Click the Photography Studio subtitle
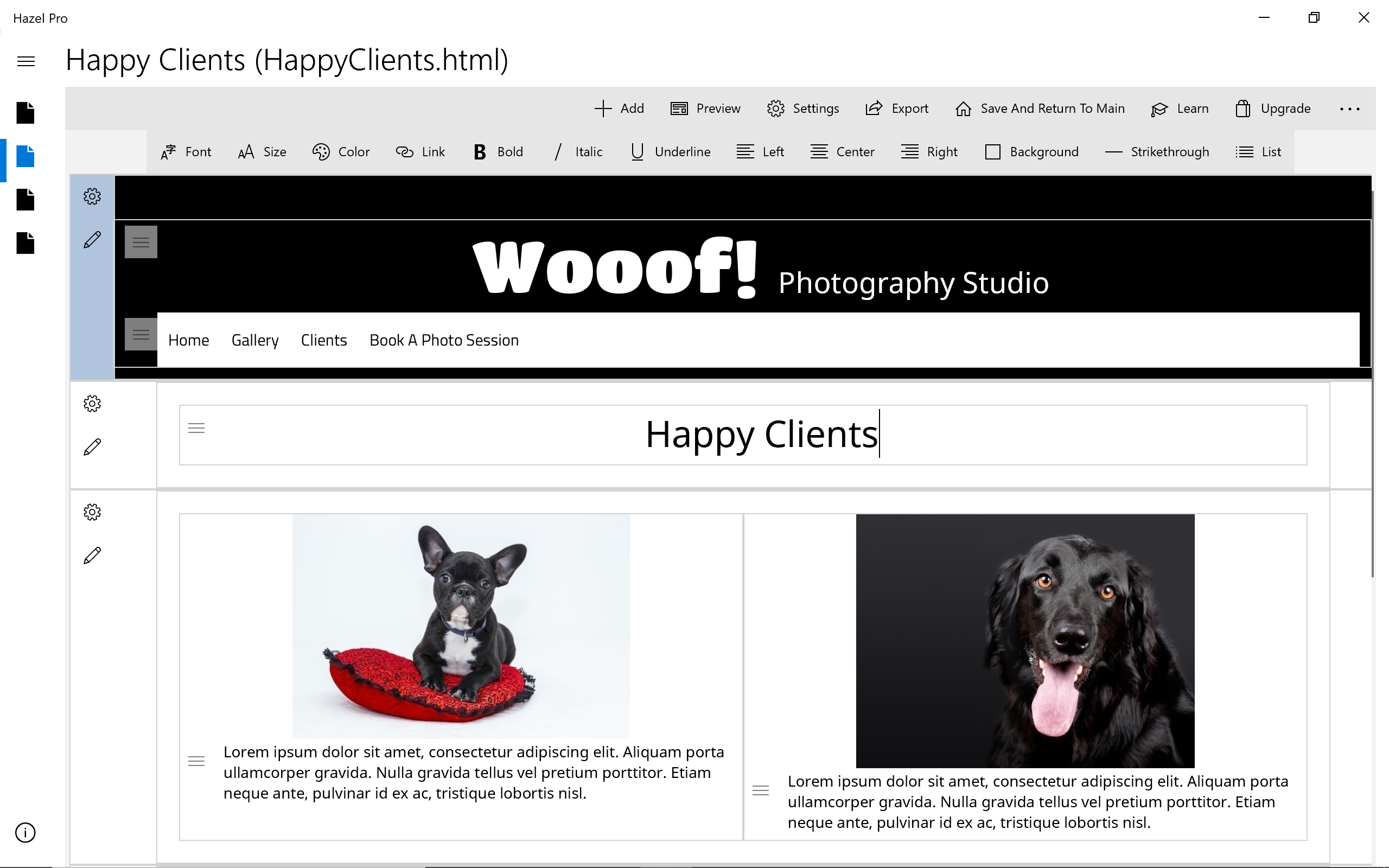 point(913,283)
